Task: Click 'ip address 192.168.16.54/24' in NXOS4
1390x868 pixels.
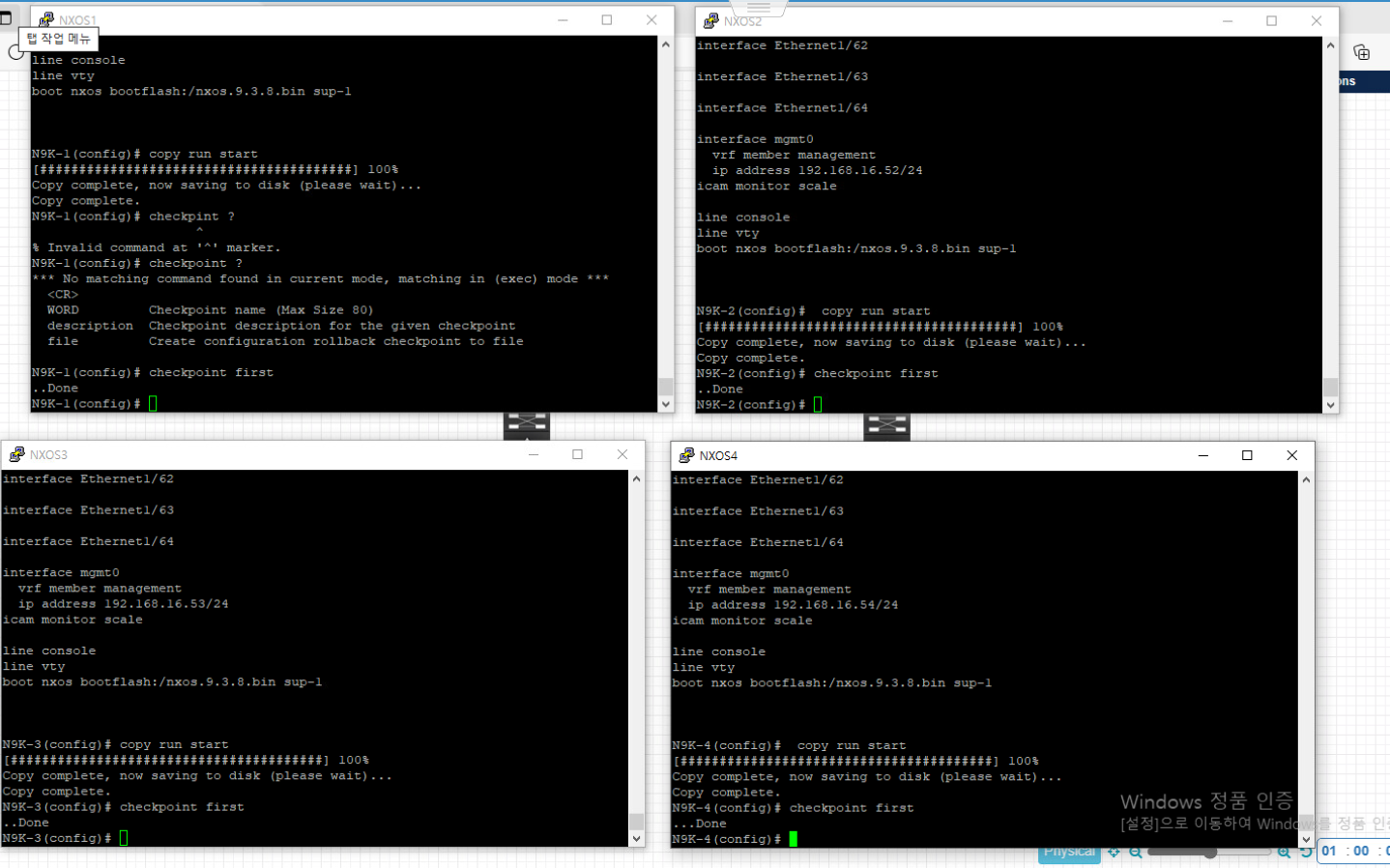Action: point(793,605)
